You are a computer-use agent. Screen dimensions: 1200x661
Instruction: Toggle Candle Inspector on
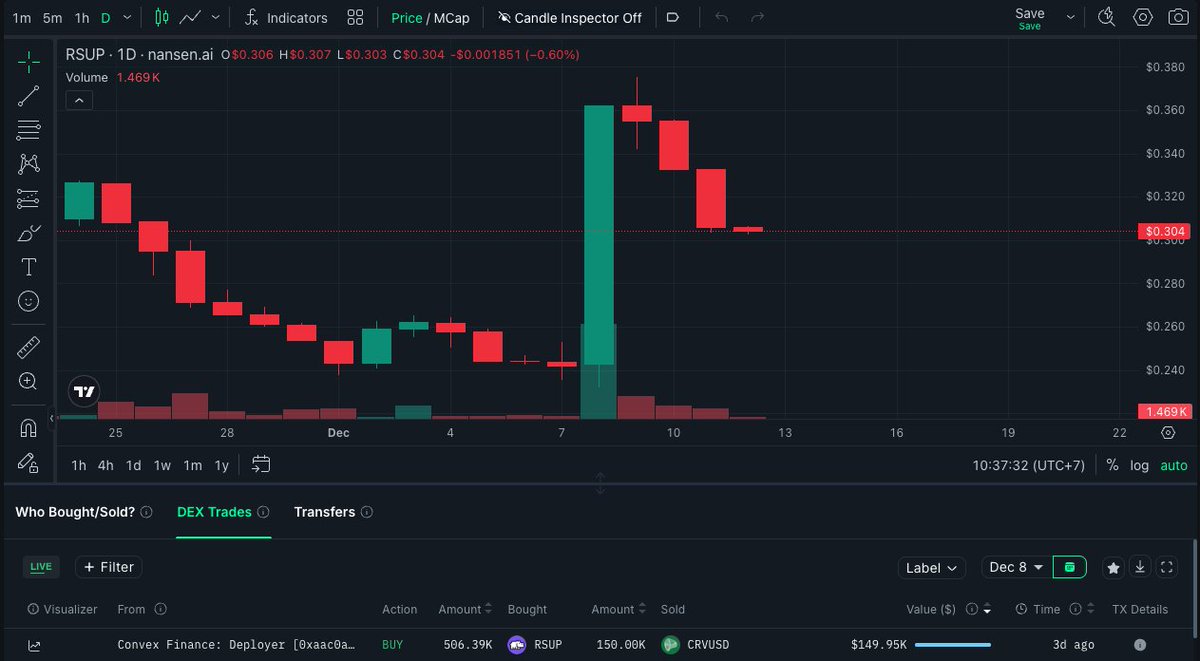569,17
